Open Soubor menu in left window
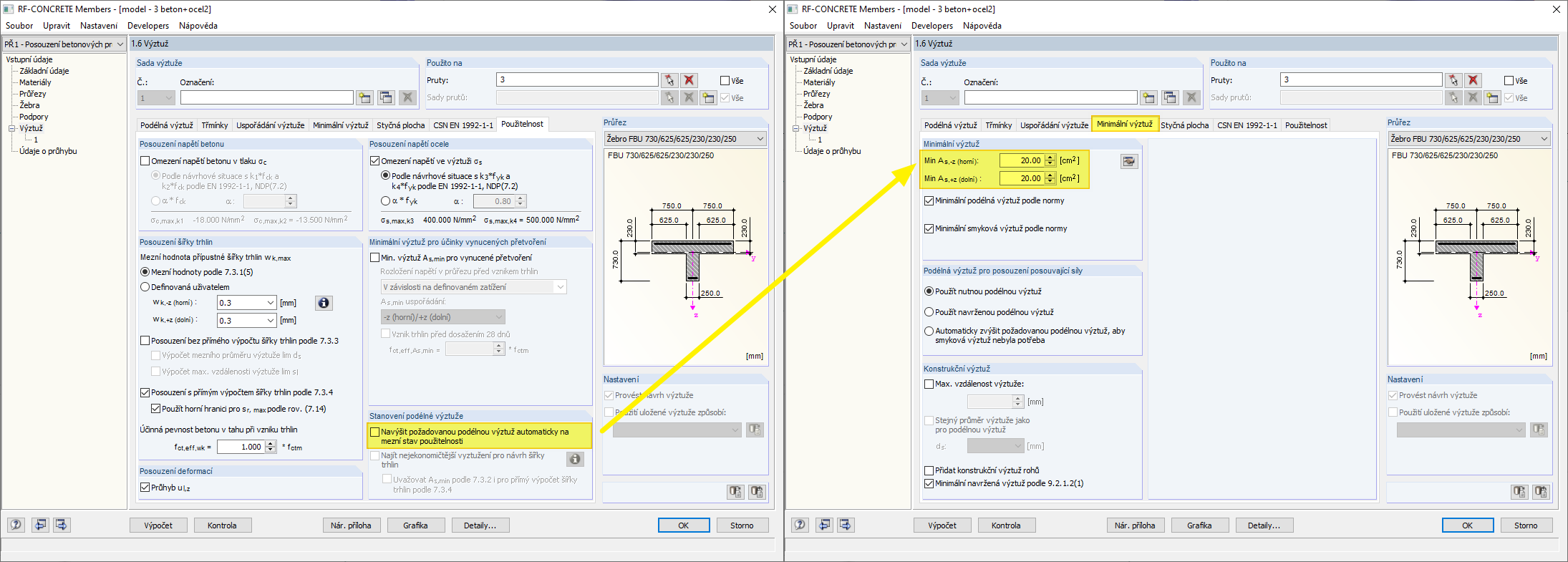1568x562 pixels. [19, 26]
